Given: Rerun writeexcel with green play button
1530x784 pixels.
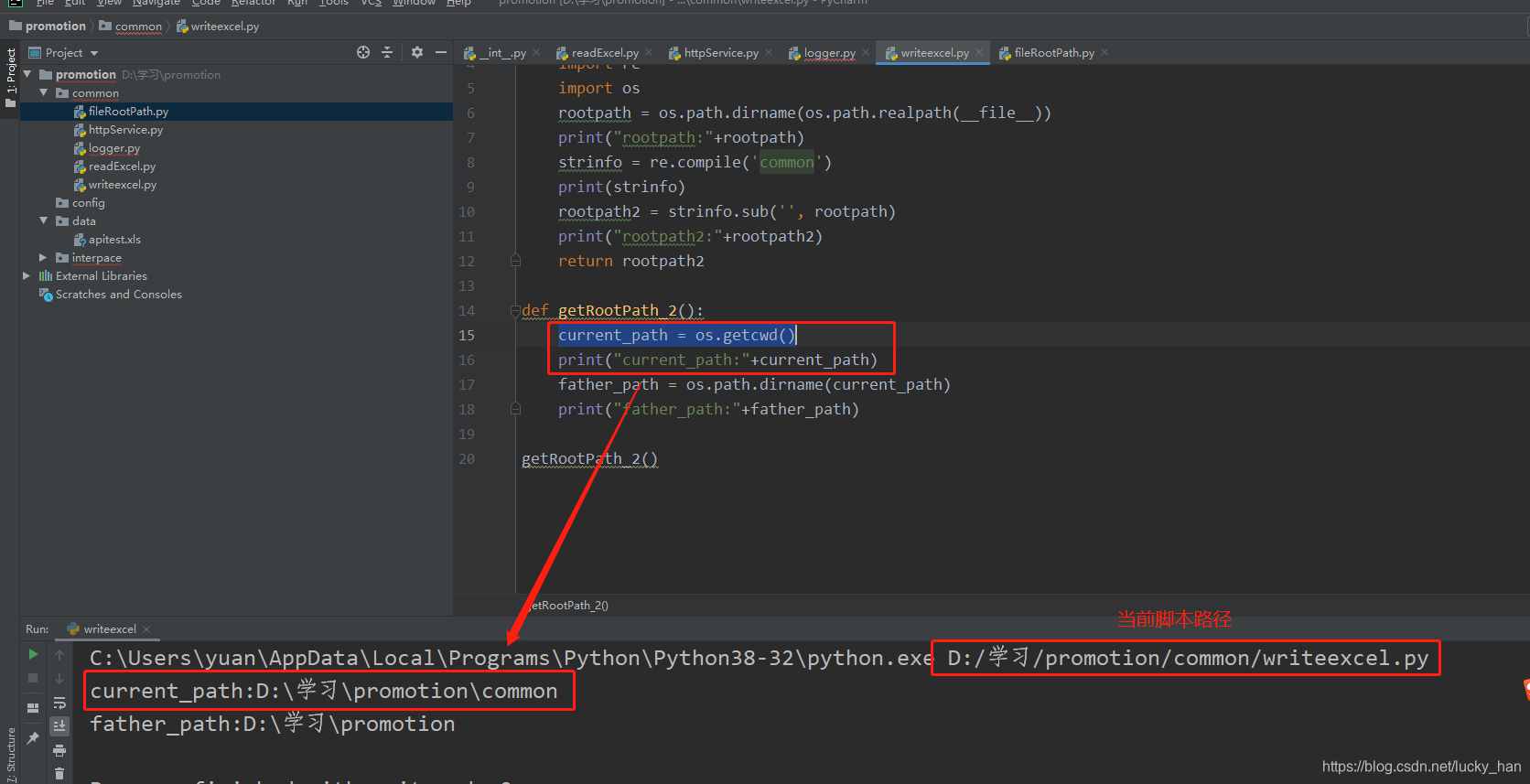Looking at the screenshot, I should 33,654.
